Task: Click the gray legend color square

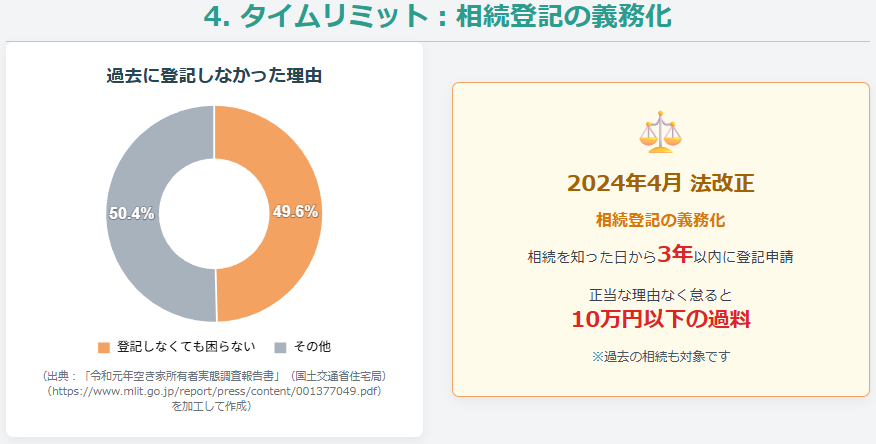Action: (280, 347)
